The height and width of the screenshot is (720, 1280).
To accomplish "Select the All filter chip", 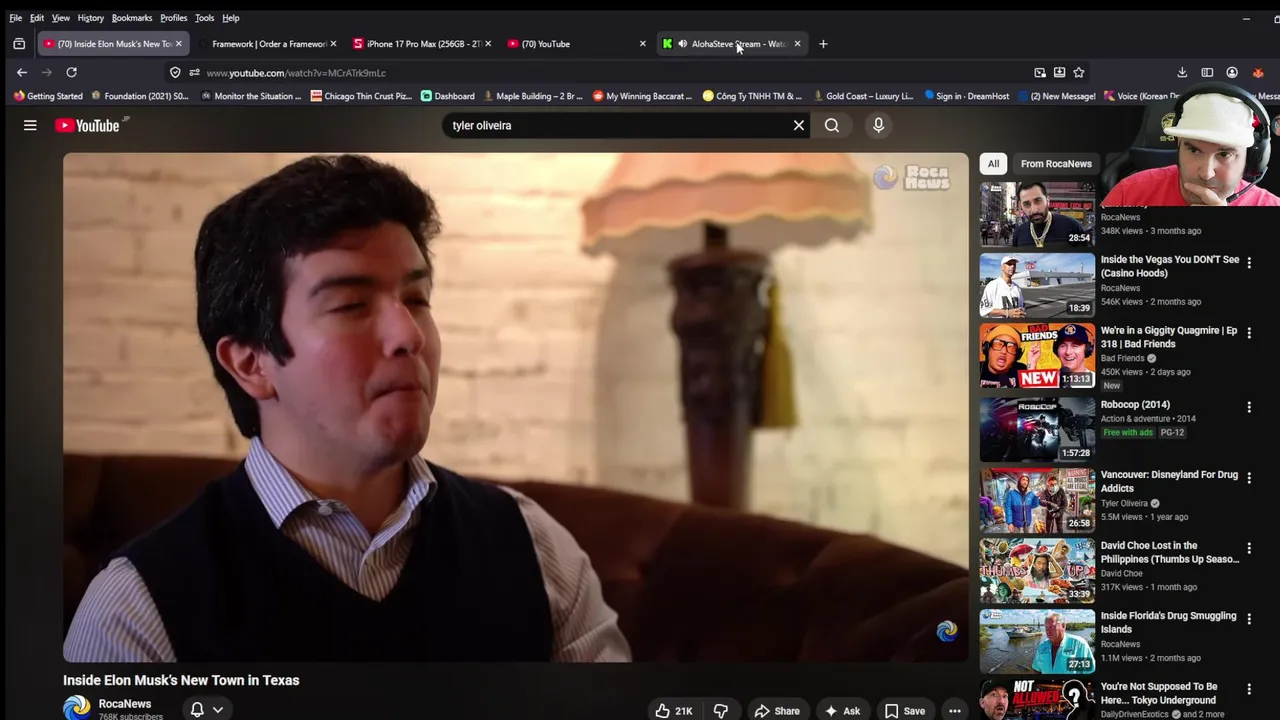I will [x=993, y=163].
